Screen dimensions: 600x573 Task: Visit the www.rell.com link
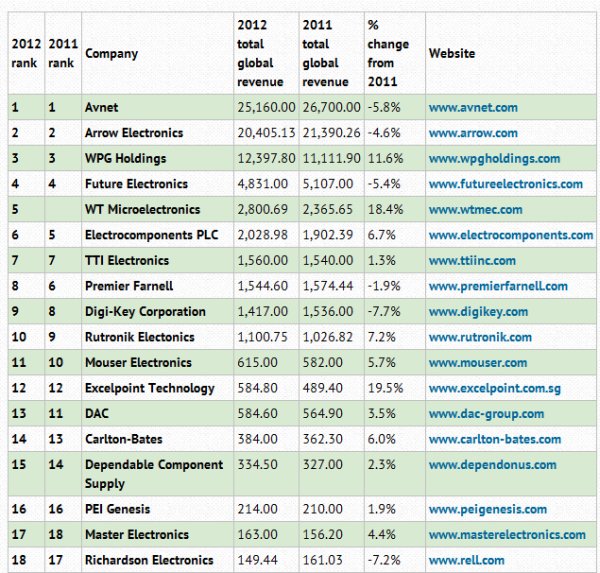tap(466, 560)
